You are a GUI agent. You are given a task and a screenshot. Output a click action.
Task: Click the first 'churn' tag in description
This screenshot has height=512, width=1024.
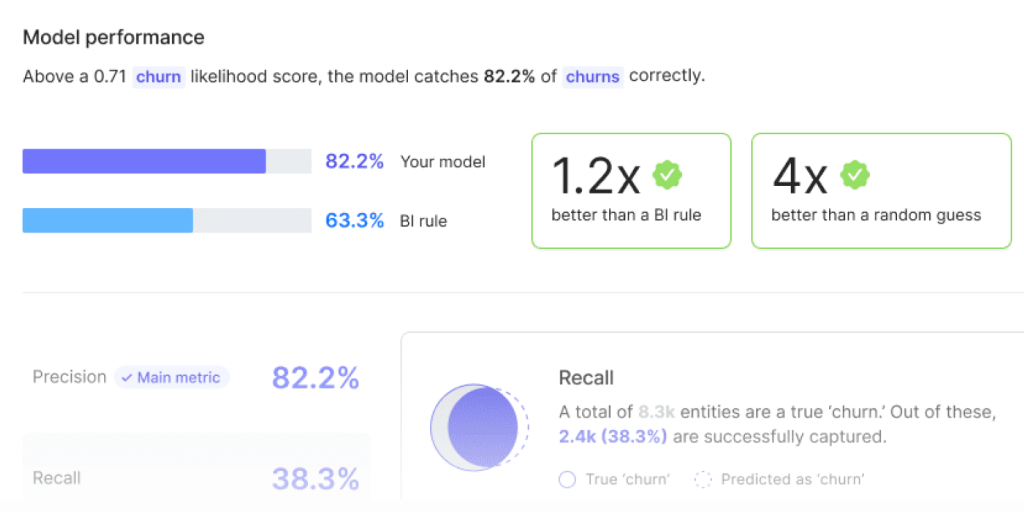point(158,76)
